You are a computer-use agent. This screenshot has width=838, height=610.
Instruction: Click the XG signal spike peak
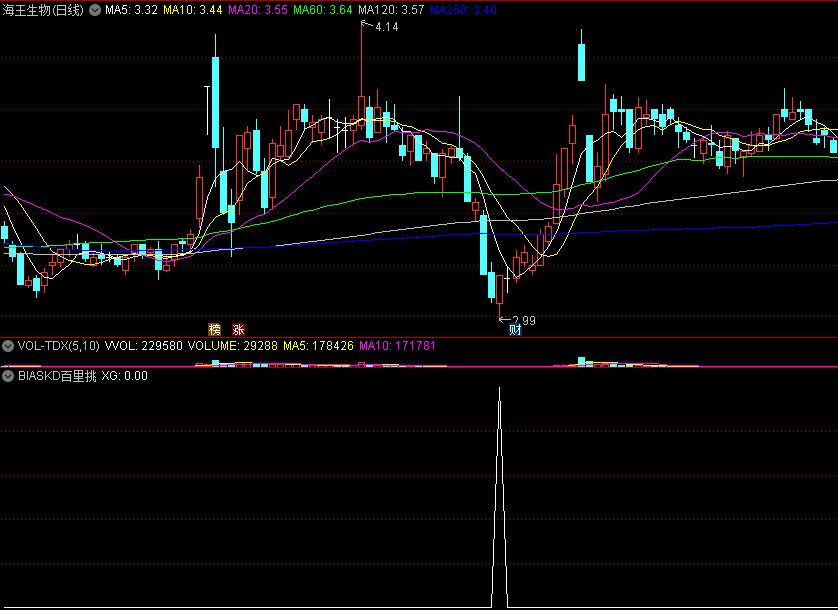tap(500, 389)
